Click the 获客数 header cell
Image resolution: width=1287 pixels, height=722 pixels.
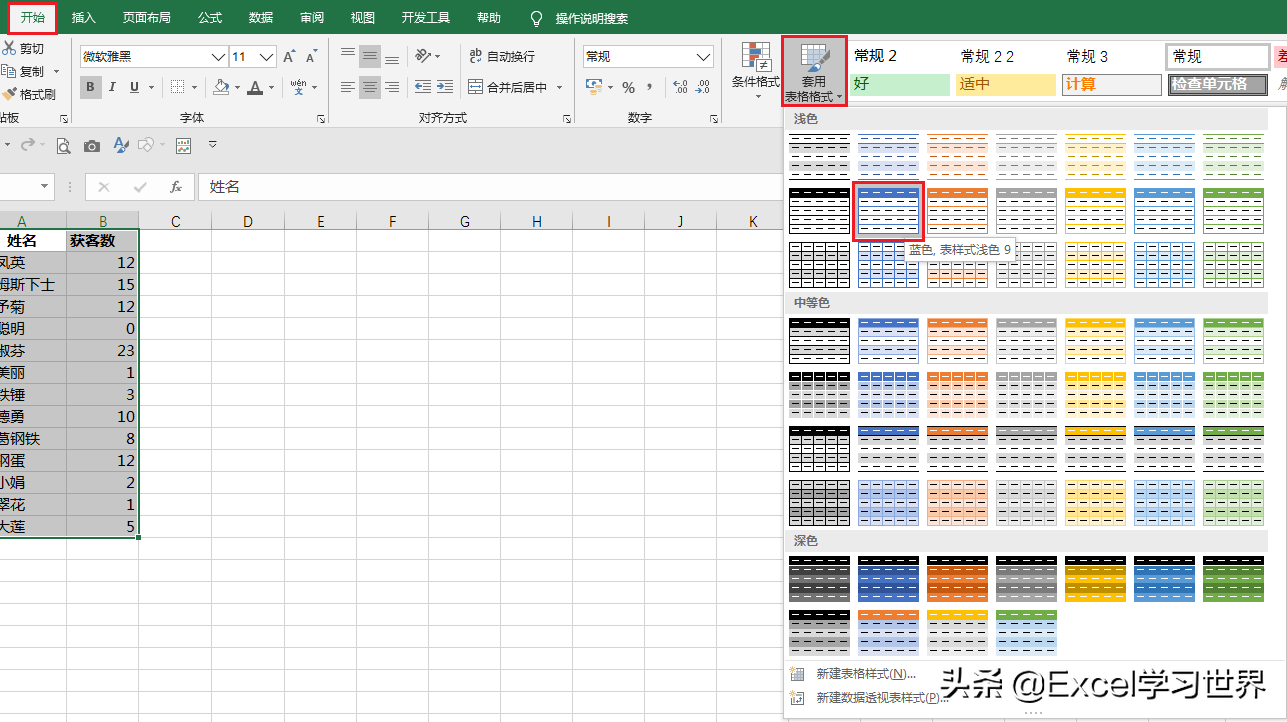(103, 241)
